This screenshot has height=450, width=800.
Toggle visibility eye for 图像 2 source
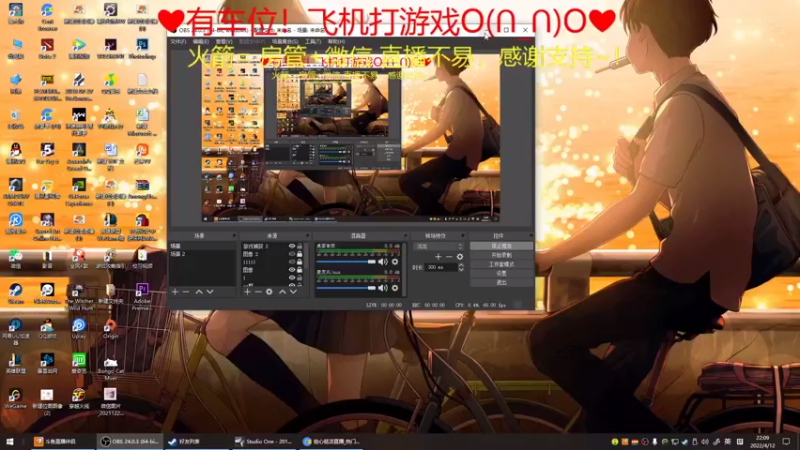coord(292,254)
